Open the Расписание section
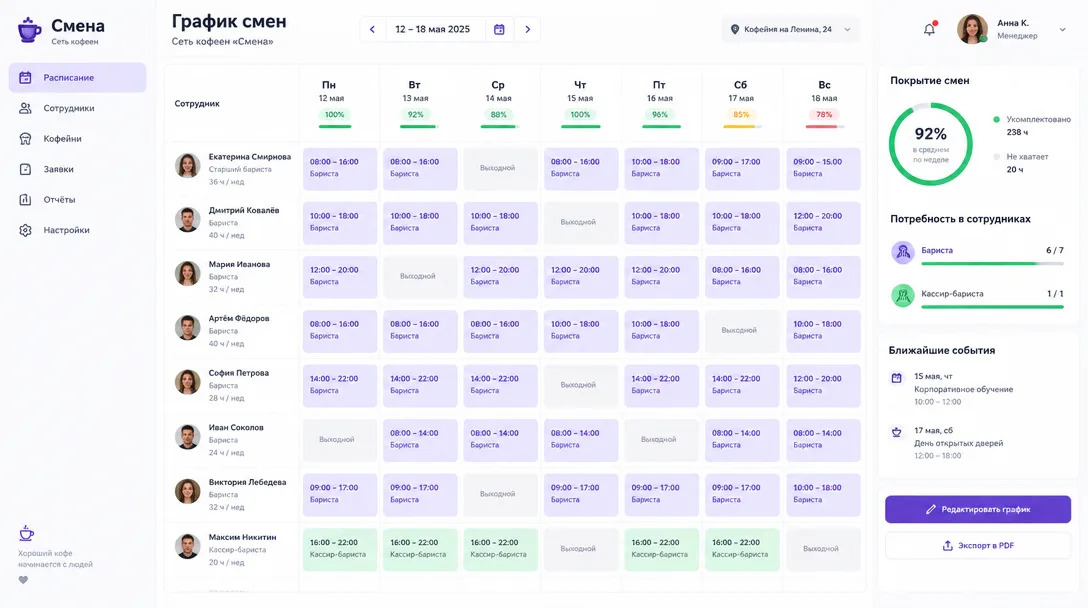Screen dimensions: 1088x608 [x=78, y=78]
